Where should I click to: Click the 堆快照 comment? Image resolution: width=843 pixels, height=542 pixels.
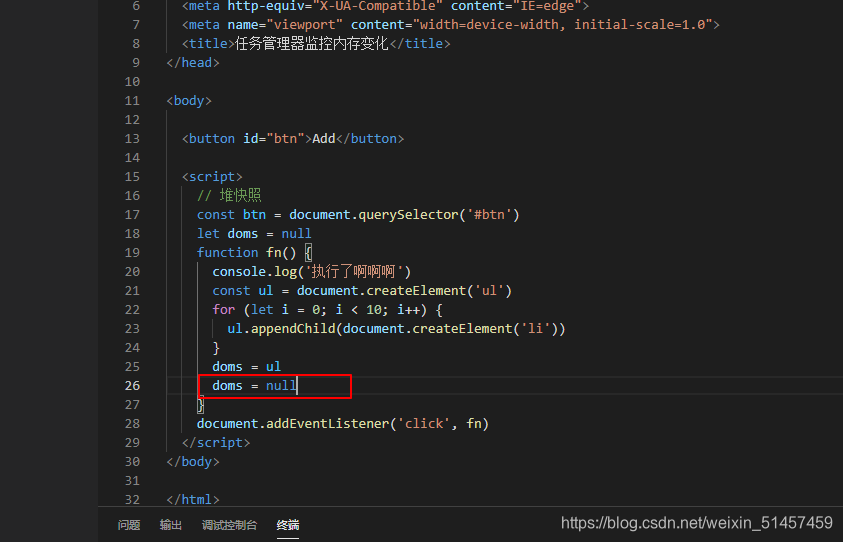229,196
